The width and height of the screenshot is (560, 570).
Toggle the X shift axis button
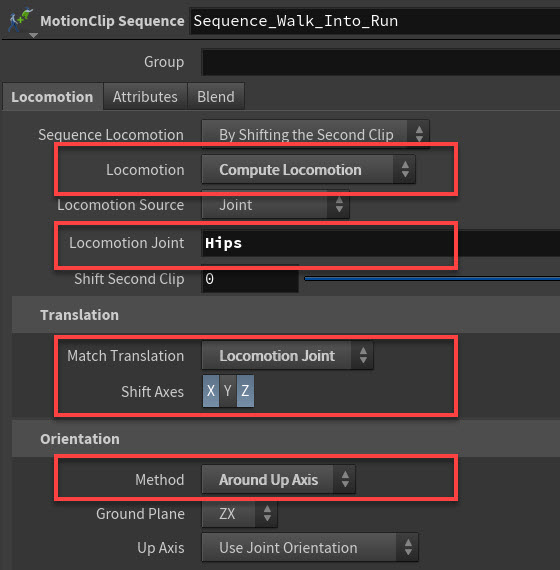coord(211,391)
